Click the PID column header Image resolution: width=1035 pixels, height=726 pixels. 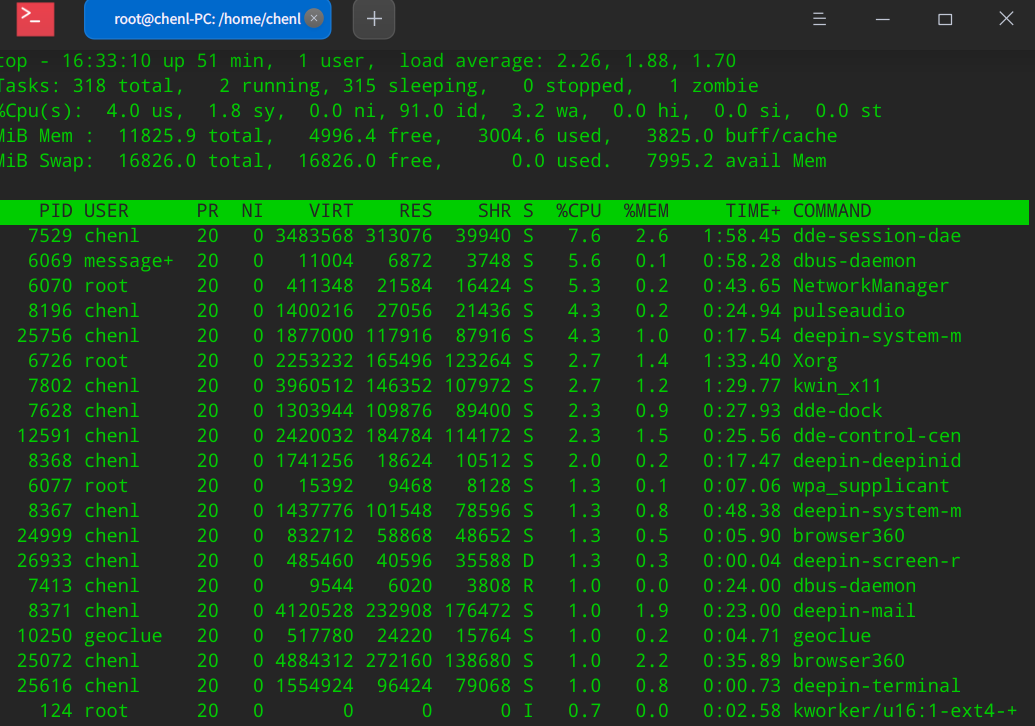coord(55,211)
